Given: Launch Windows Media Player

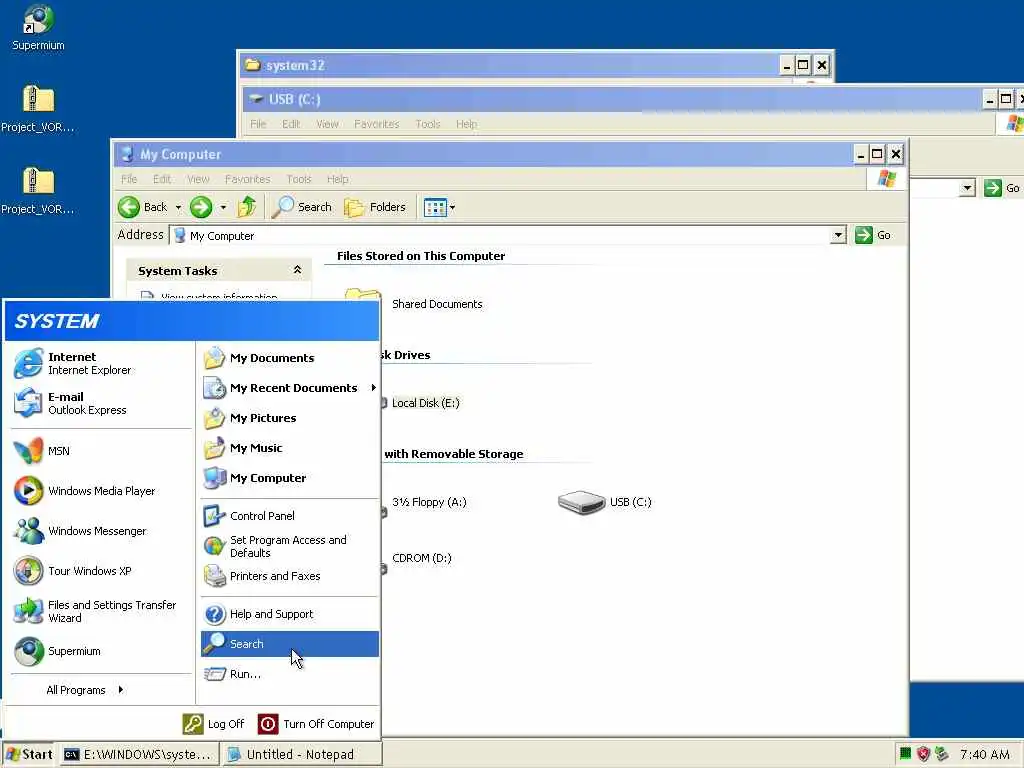Looking at the screenshot, I should coord(101,491).
